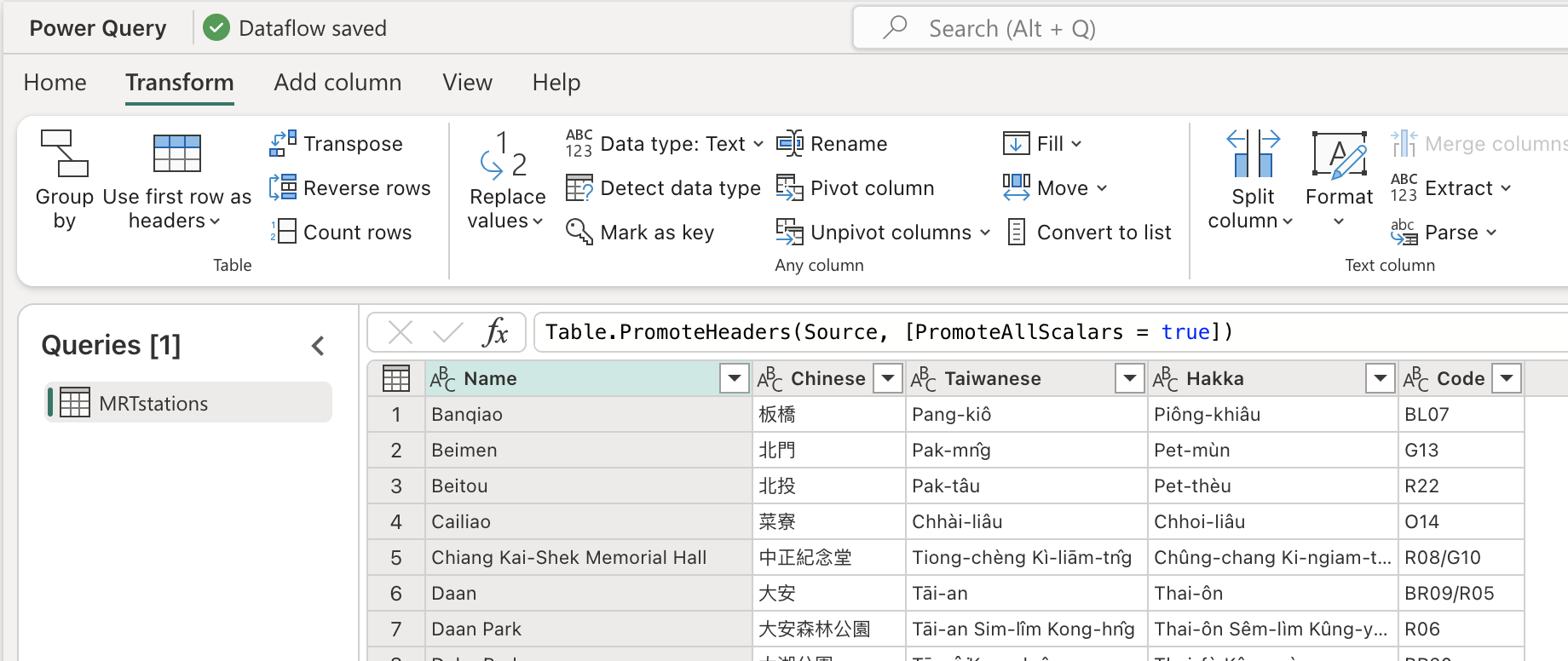The height and width of the screenshot is (661, 1568).
Task: Click Mark as key
Action: tap(640, 232)
